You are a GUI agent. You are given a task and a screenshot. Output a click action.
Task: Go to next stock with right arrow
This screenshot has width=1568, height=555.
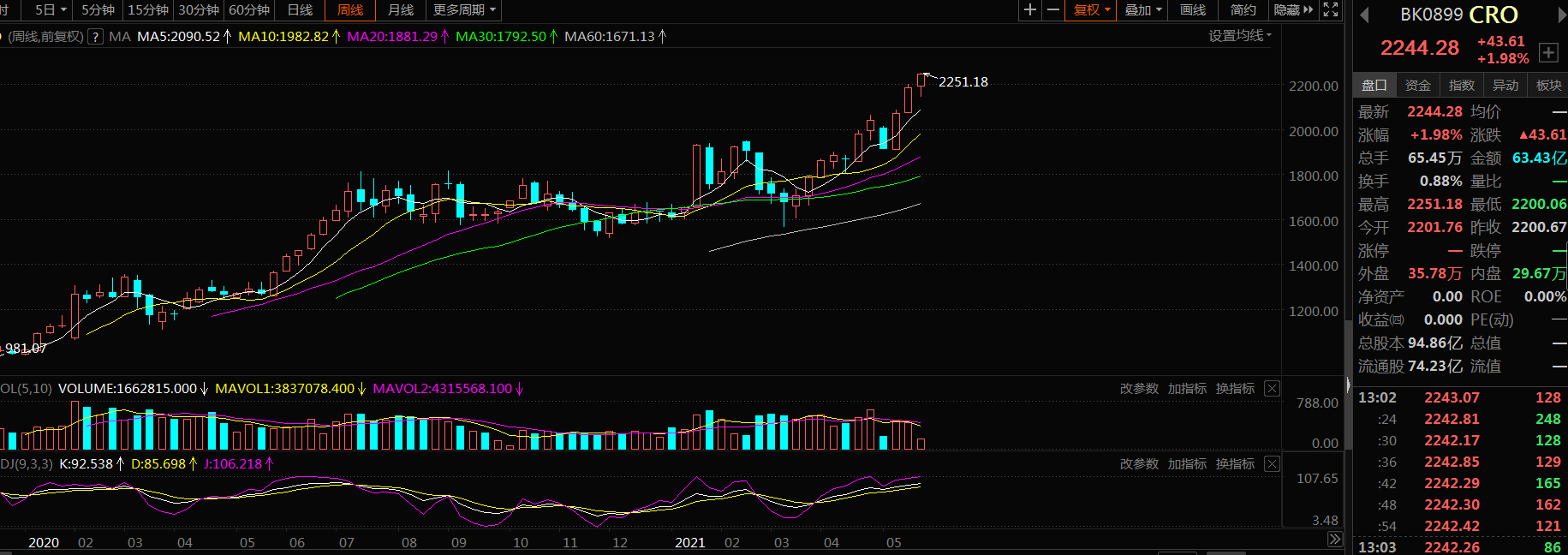click(x=1561, y=15)
